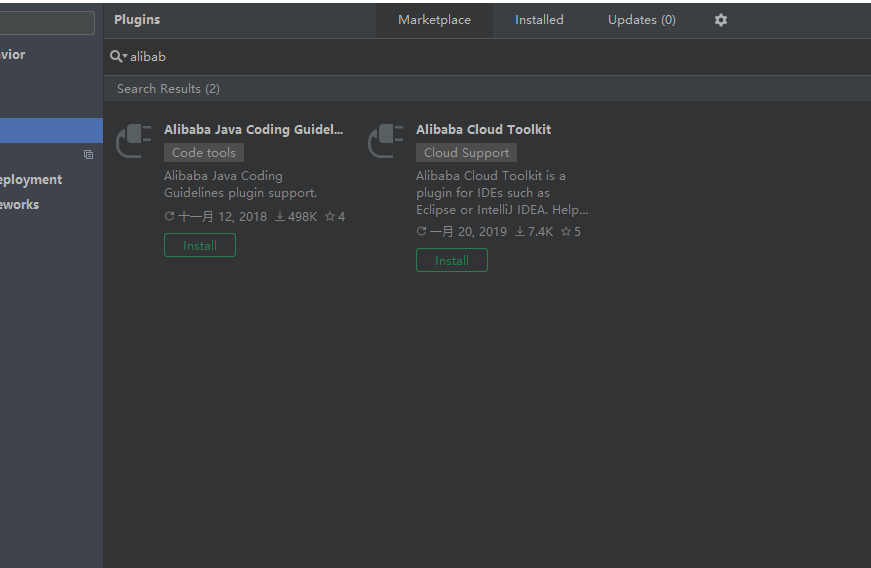Click the 7.4K downloads count

534,232
